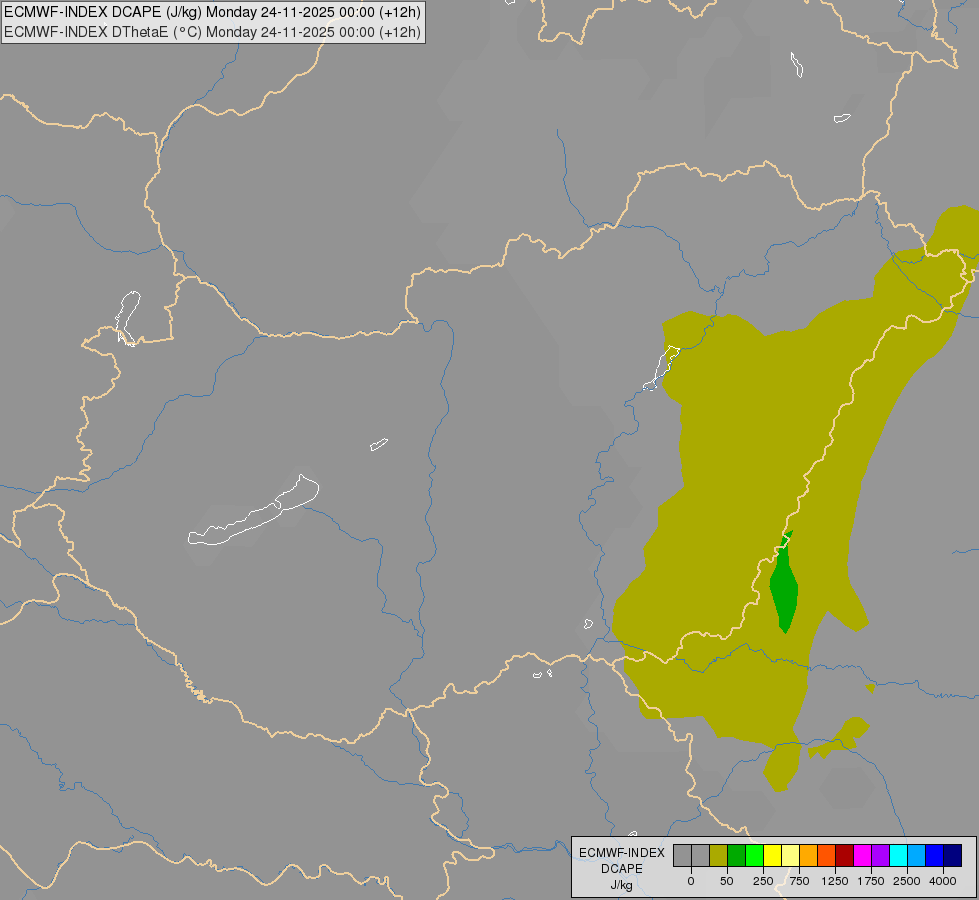Click the cyan legend swatch
This screenshot has width=979, height=900.
click(898, 856)
